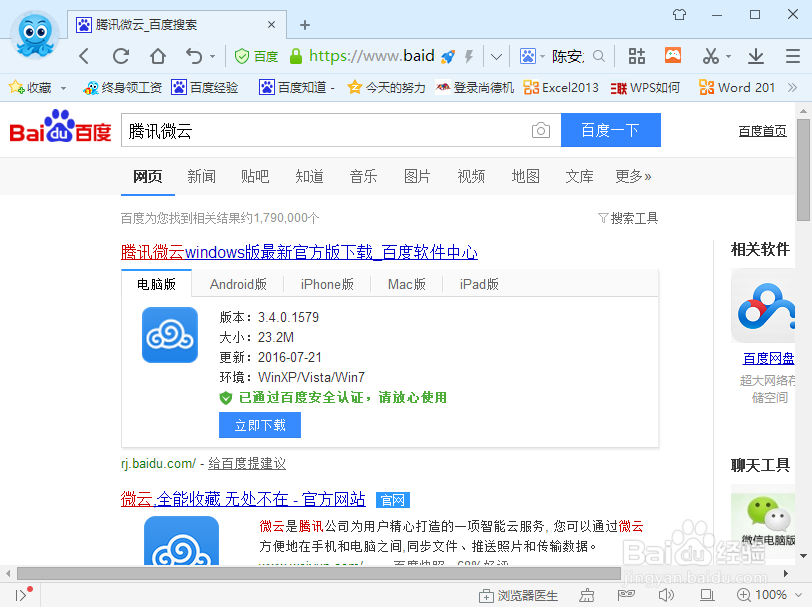Click the undo closed tab arrow icon
Screen dimensions: 812x607
click(x=194, y=56)
